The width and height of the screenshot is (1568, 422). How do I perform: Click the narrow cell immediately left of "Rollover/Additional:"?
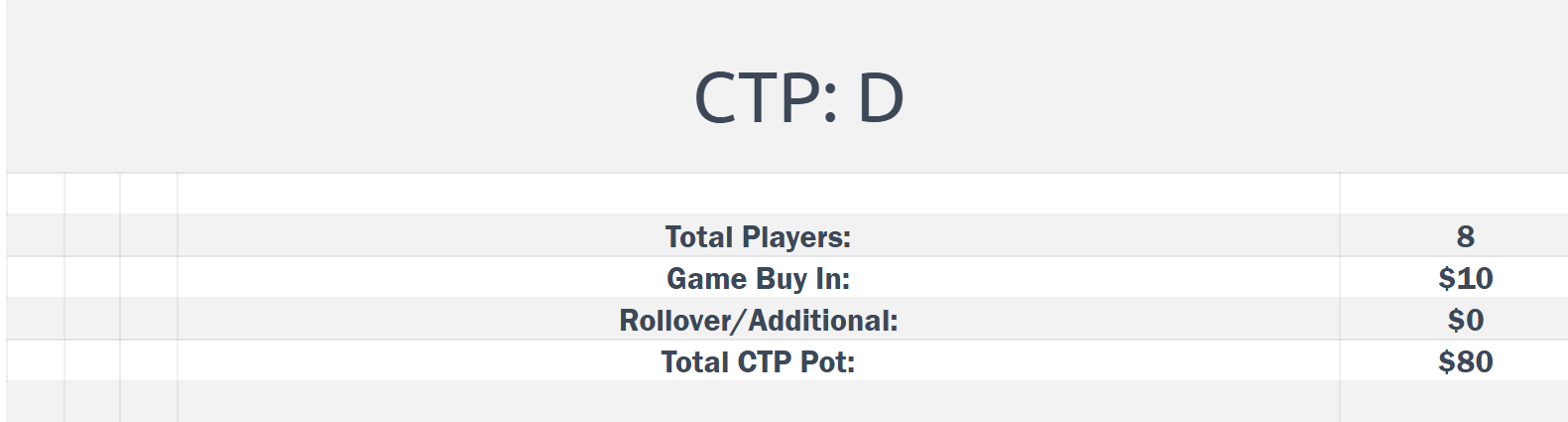149,320
